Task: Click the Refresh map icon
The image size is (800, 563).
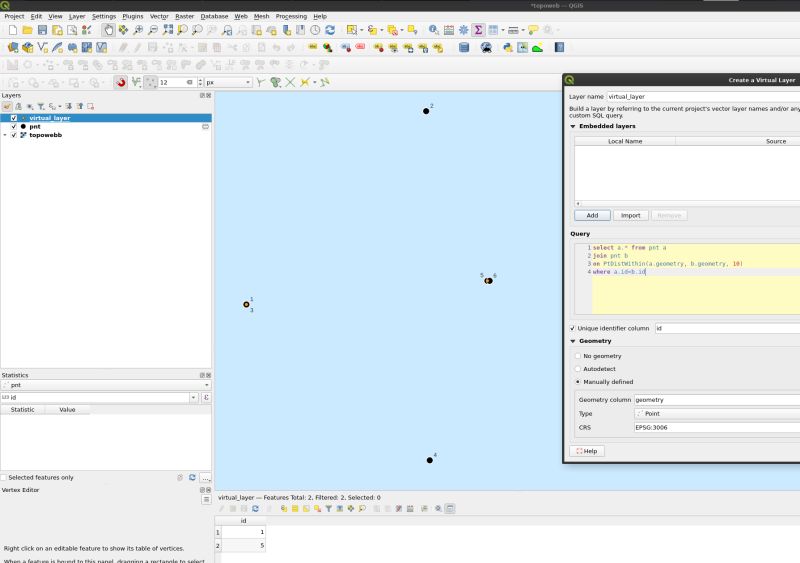Action: (x=330, y=30)
